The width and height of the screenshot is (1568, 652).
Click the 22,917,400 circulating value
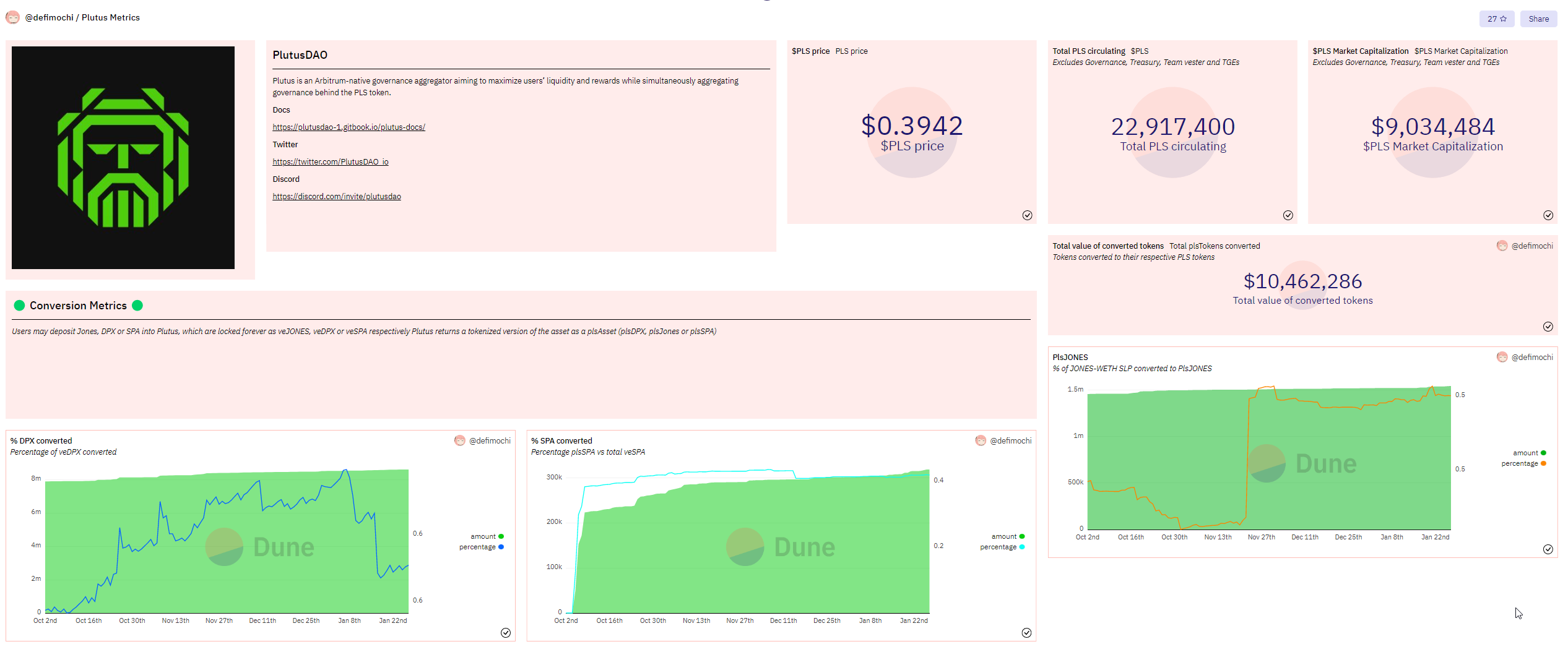pos(1172,127)
